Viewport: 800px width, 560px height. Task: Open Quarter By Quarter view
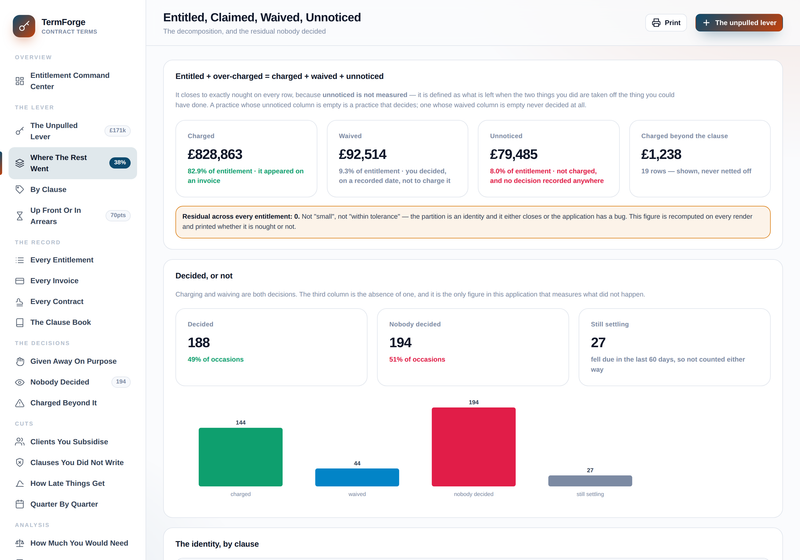(x=72, y=504)
